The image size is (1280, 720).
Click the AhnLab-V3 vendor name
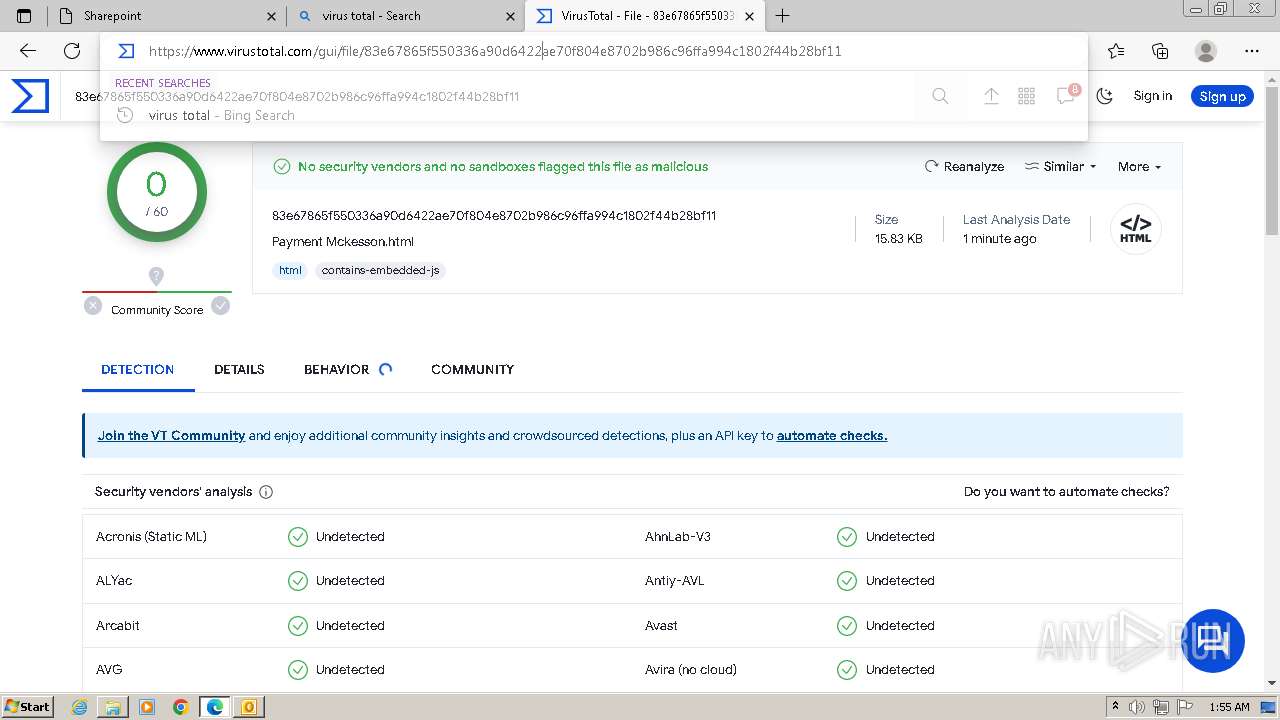point(678,537)
